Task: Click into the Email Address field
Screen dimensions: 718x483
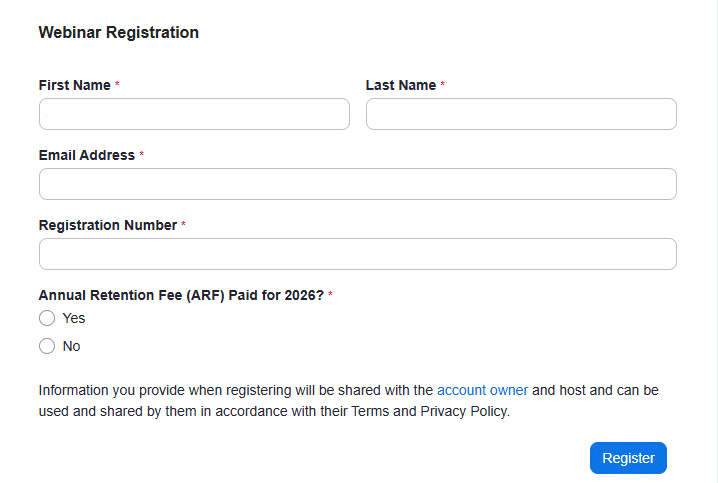Action: click(x=357, y=184)
